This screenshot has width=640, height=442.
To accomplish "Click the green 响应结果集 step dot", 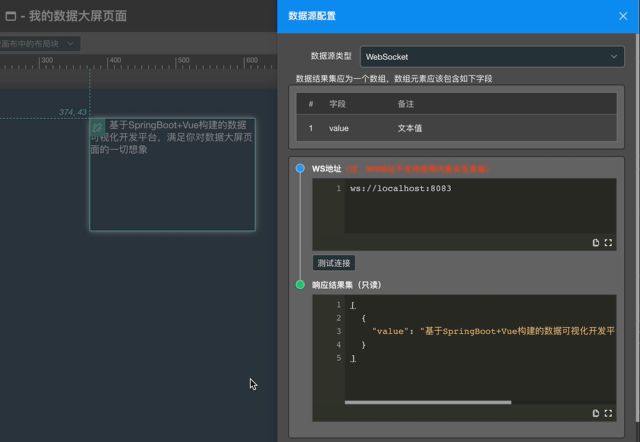I will [300, 284].
